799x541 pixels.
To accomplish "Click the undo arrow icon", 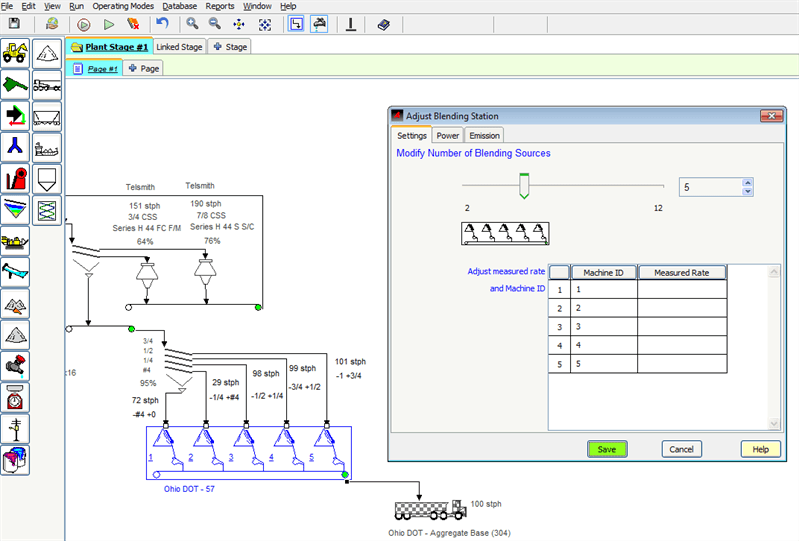I will (x=161, y=23).
